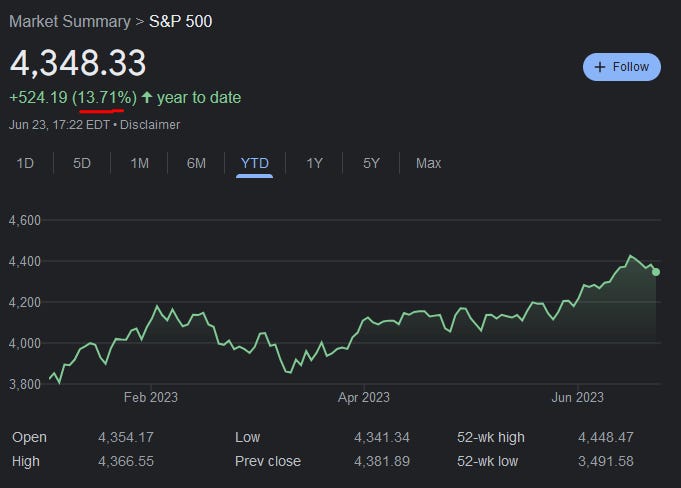681x488 pixels.
Task: Click the 4,200 y-axis label
Action: point(25,302)
